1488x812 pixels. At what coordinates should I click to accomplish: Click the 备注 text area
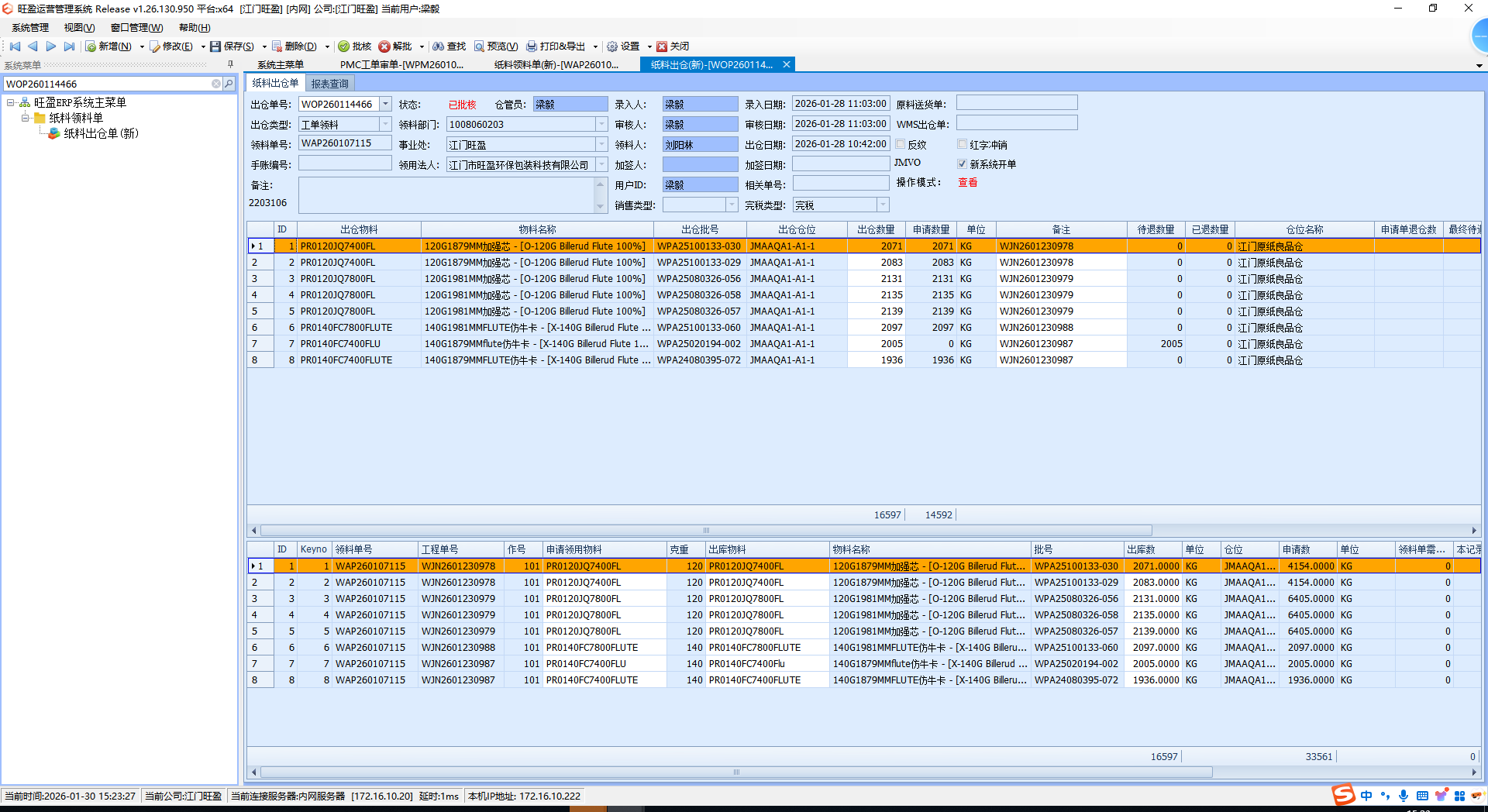[x=446, y=195]
